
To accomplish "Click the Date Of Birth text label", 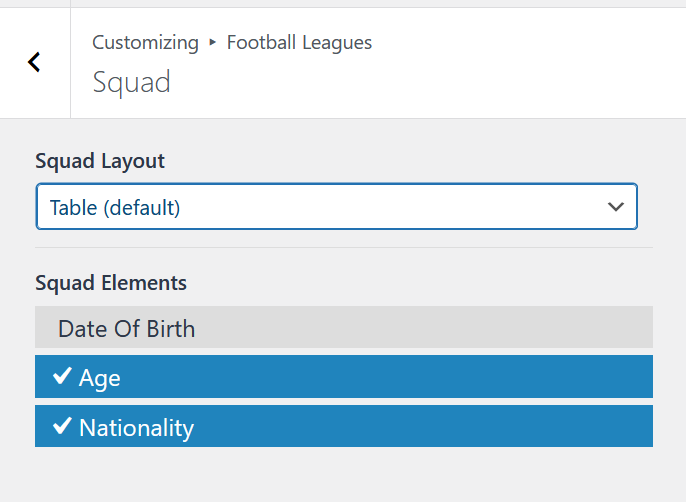I will click(126, 329).
